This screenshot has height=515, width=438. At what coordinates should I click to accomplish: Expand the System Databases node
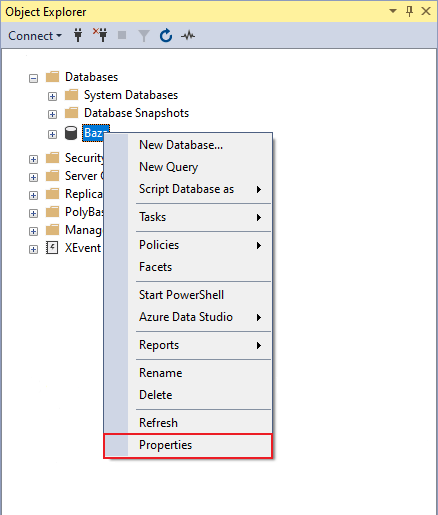coord(52,97)
